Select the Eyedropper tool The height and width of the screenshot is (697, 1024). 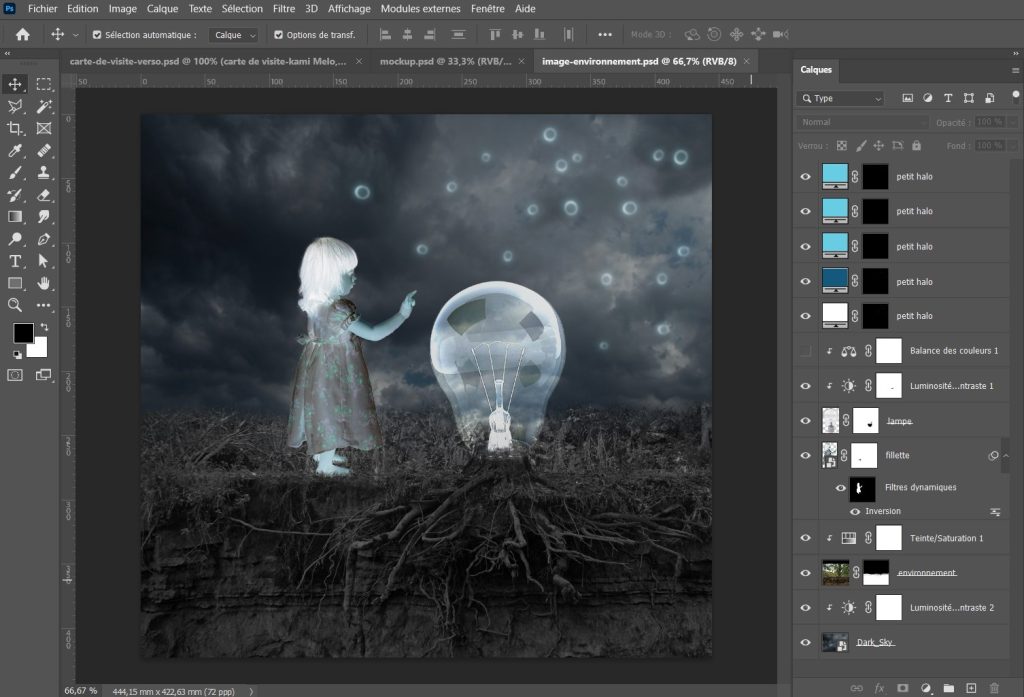15,150
